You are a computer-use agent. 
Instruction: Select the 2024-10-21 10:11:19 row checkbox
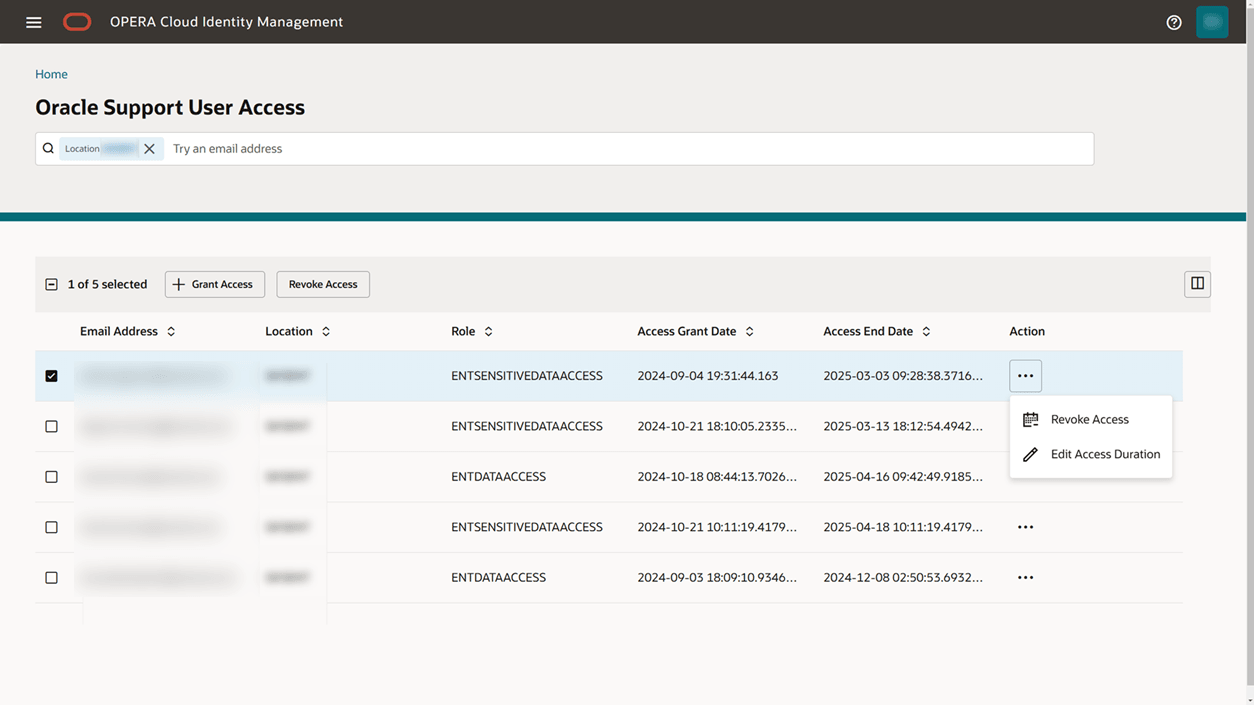click(51, 527)
